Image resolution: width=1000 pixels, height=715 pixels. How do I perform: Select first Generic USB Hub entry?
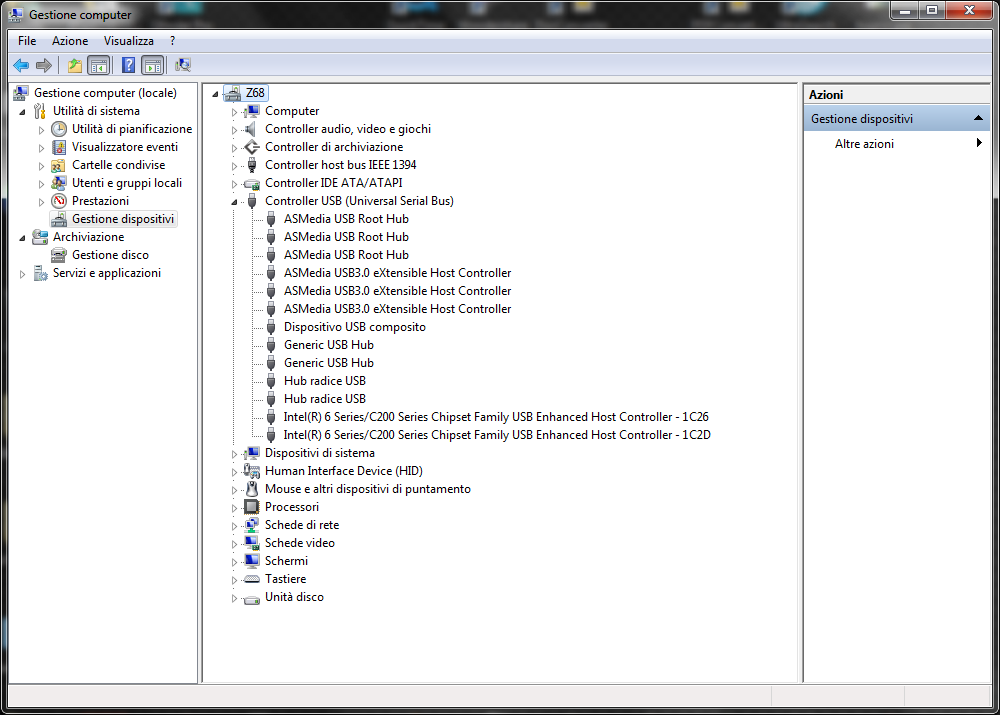(x=328, y=345)
